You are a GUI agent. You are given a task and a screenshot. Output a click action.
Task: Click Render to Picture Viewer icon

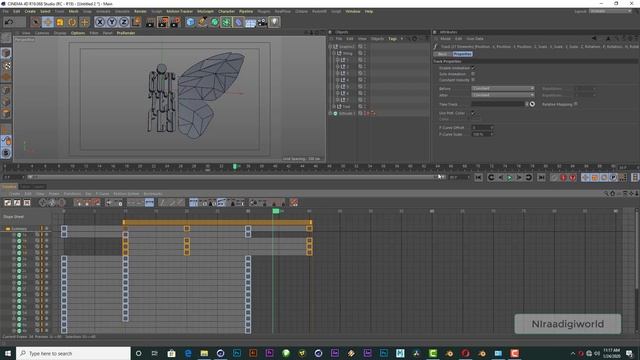[x=162, y=22]
